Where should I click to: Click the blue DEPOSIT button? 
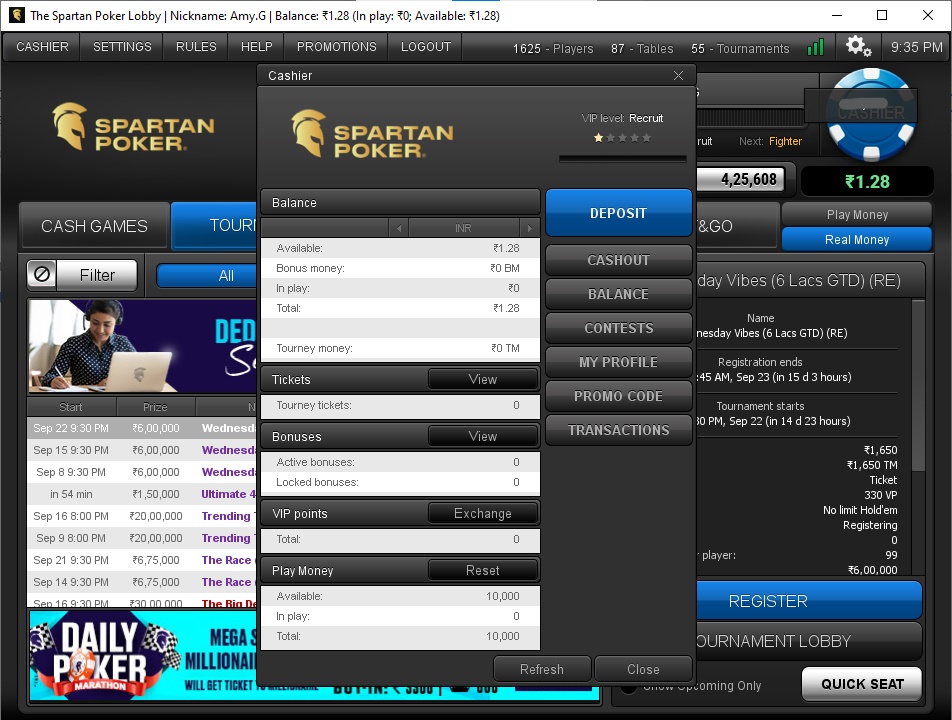tap(619, 213)
